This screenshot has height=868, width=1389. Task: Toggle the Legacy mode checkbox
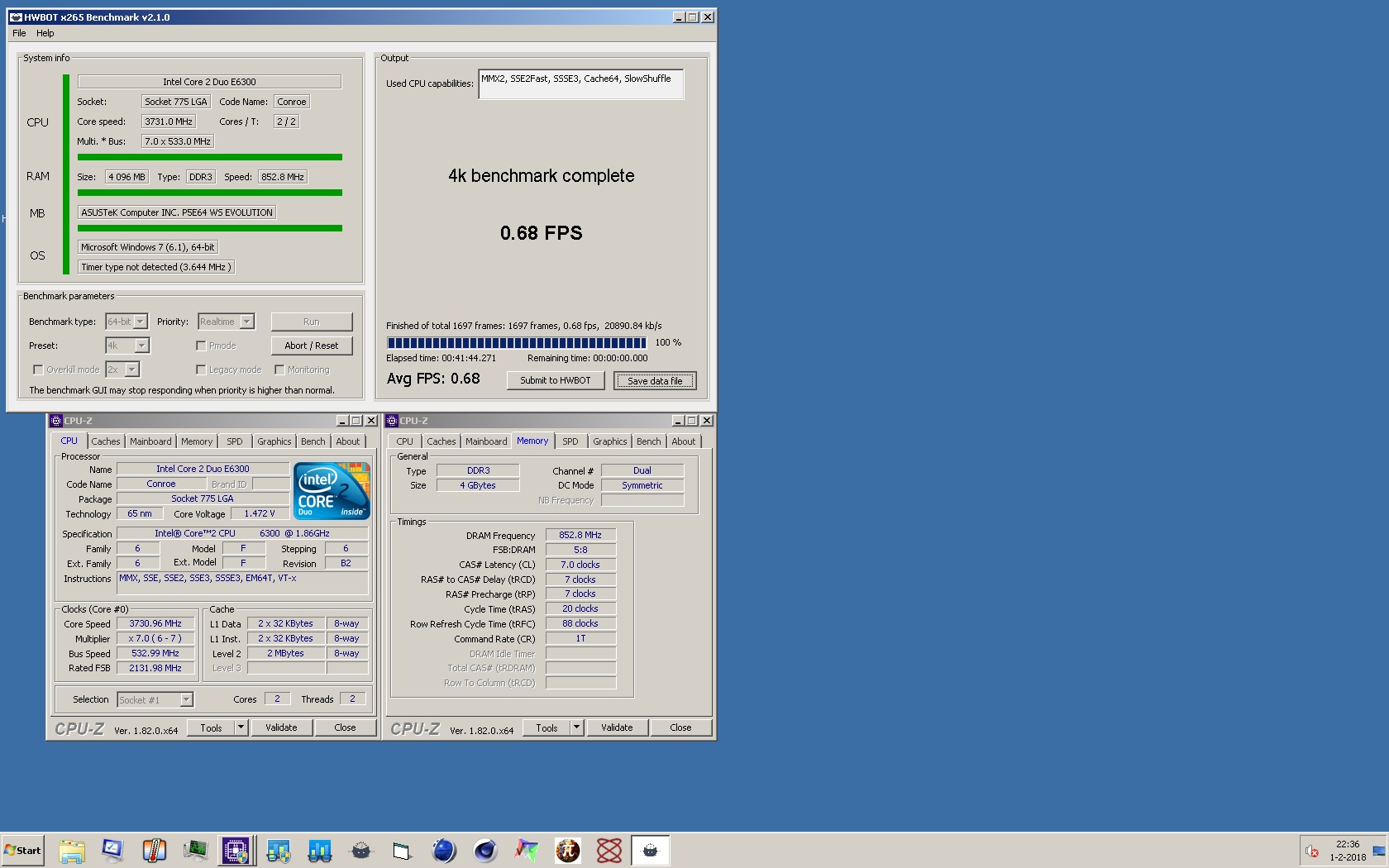[201, 370]
